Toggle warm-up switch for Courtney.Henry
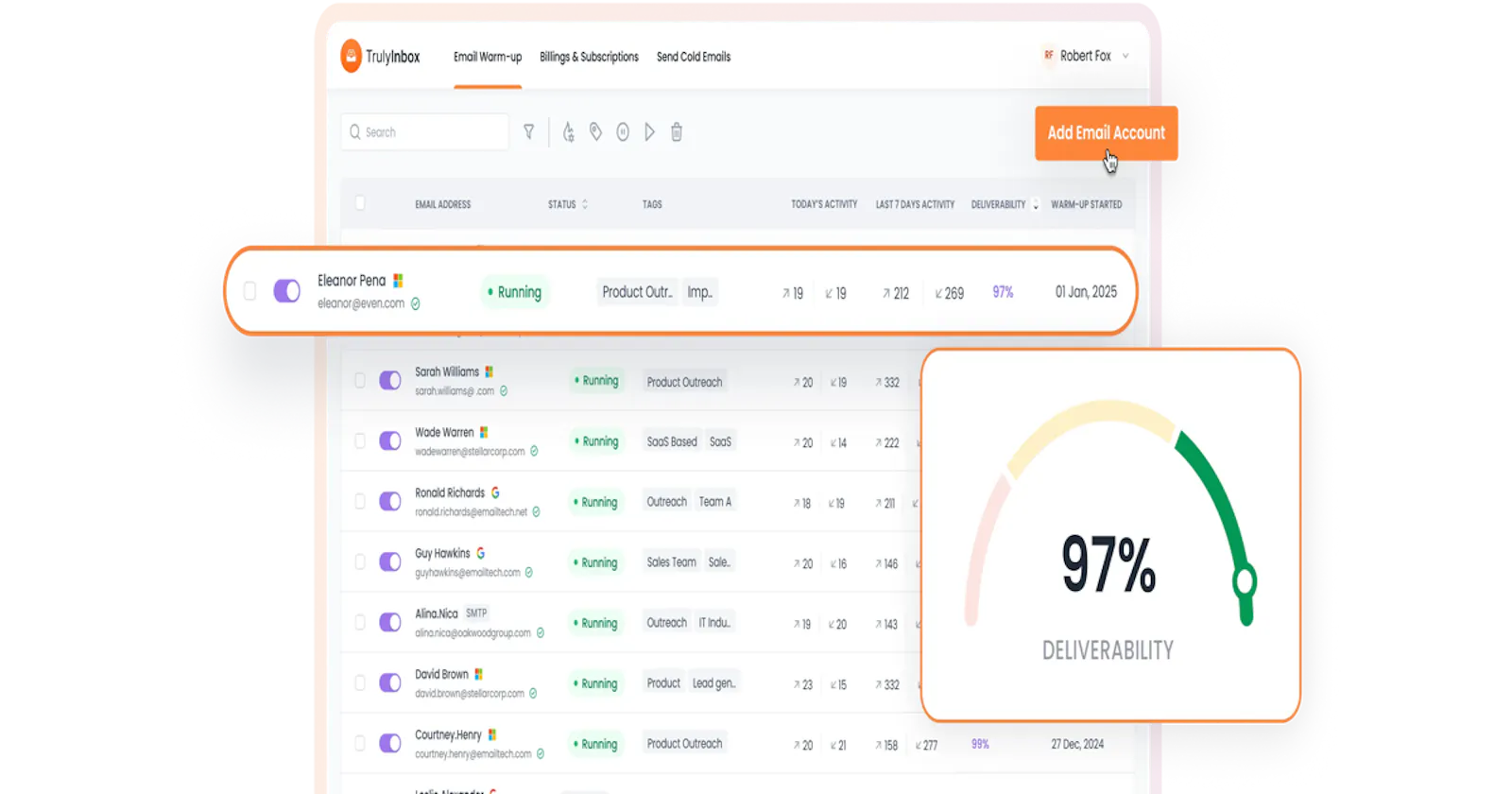This screenshot has width=1512, height=794. (x=390, y=743)
